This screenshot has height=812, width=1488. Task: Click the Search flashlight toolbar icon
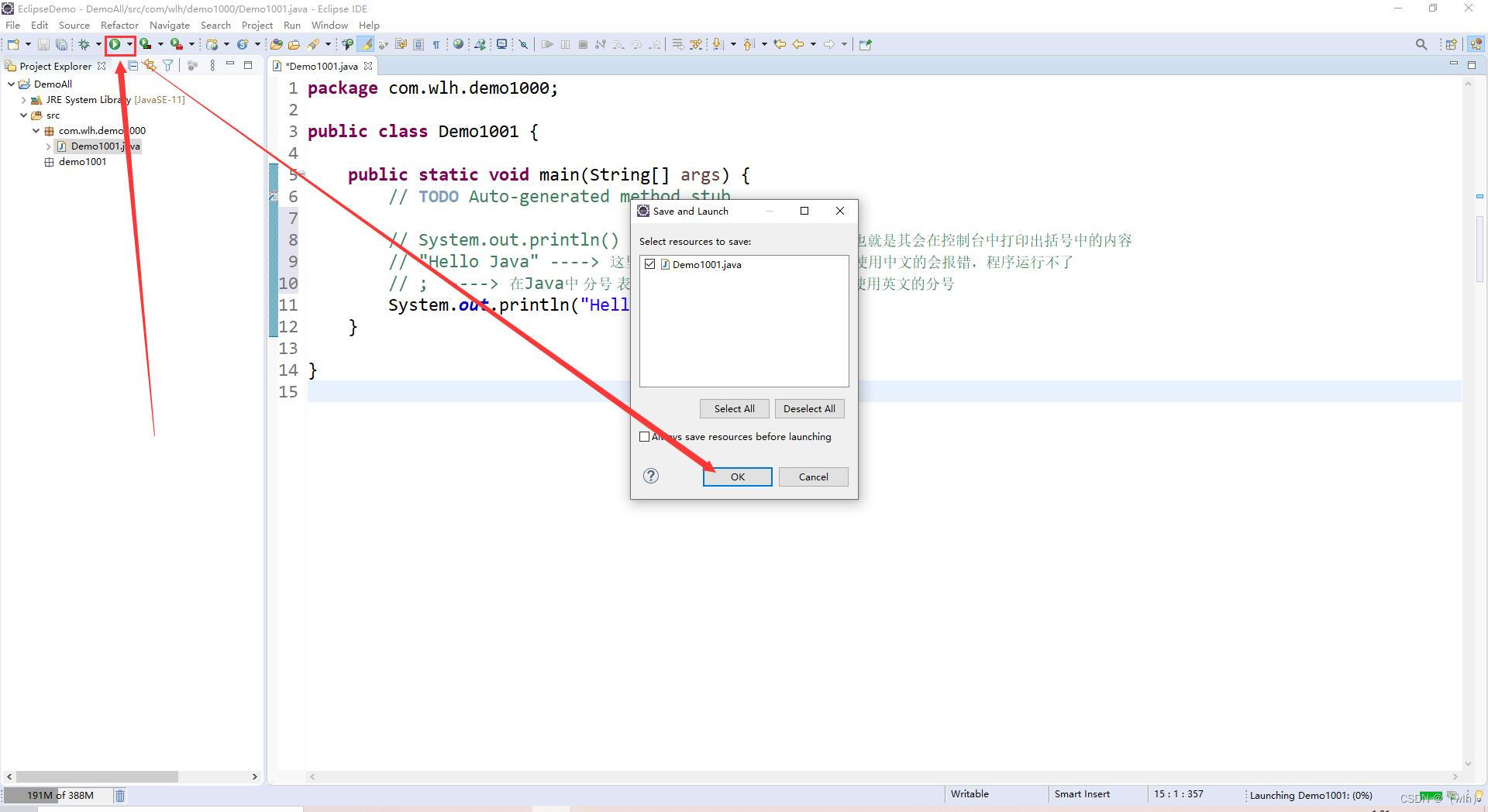314,44
